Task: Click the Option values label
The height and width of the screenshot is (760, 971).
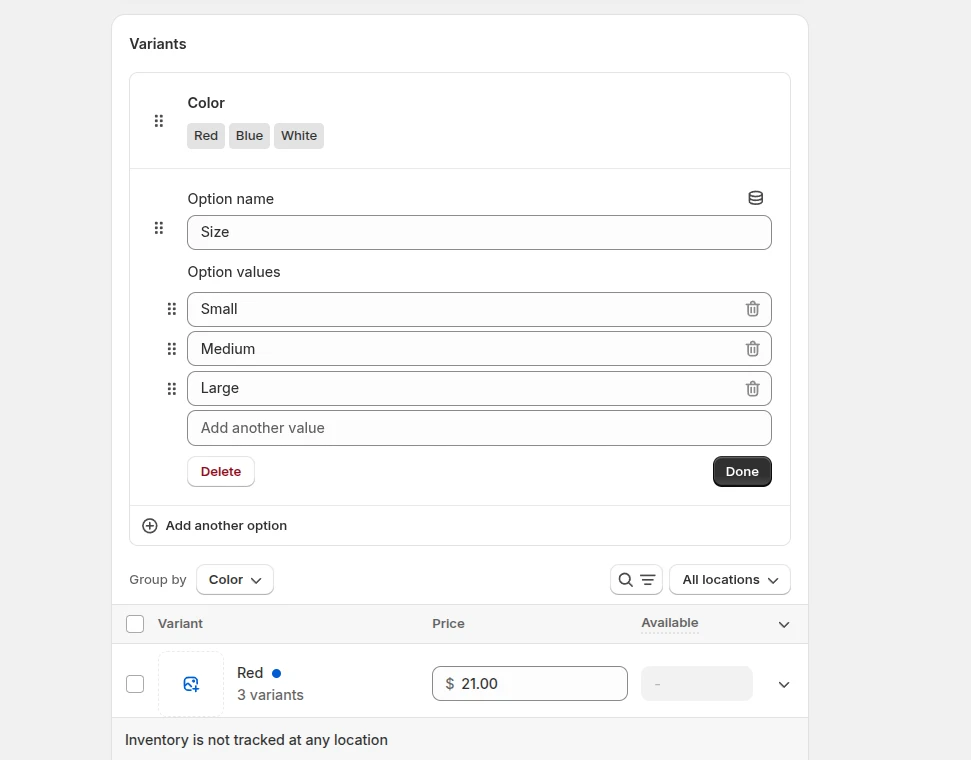Action: pyautogui.click(x=233, y=272)
